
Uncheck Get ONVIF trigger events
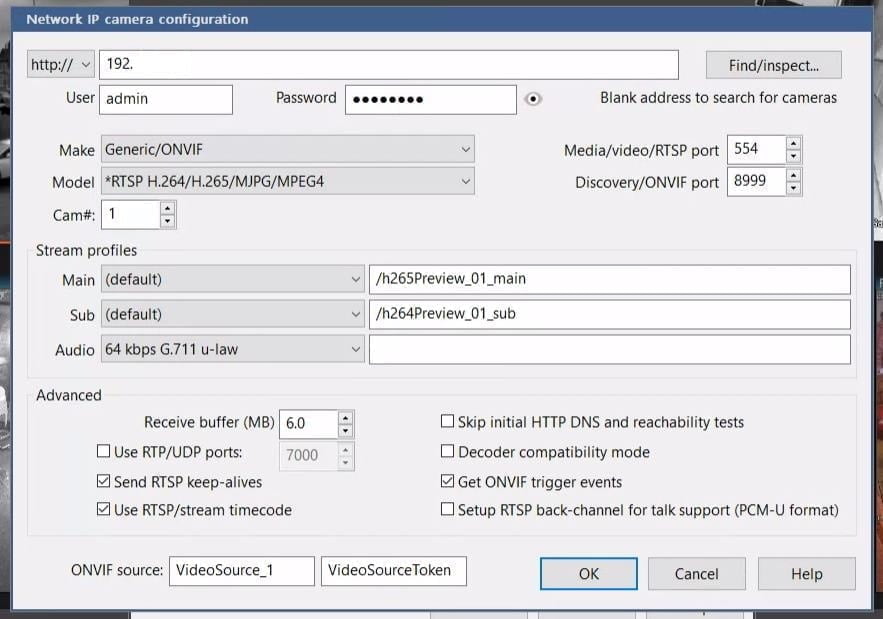(448, 482)
